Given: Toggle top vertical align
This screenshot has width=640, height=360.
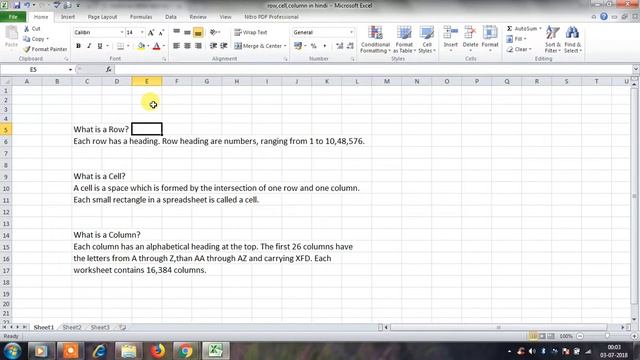Looking at the screenshot, I should [176, 32].
